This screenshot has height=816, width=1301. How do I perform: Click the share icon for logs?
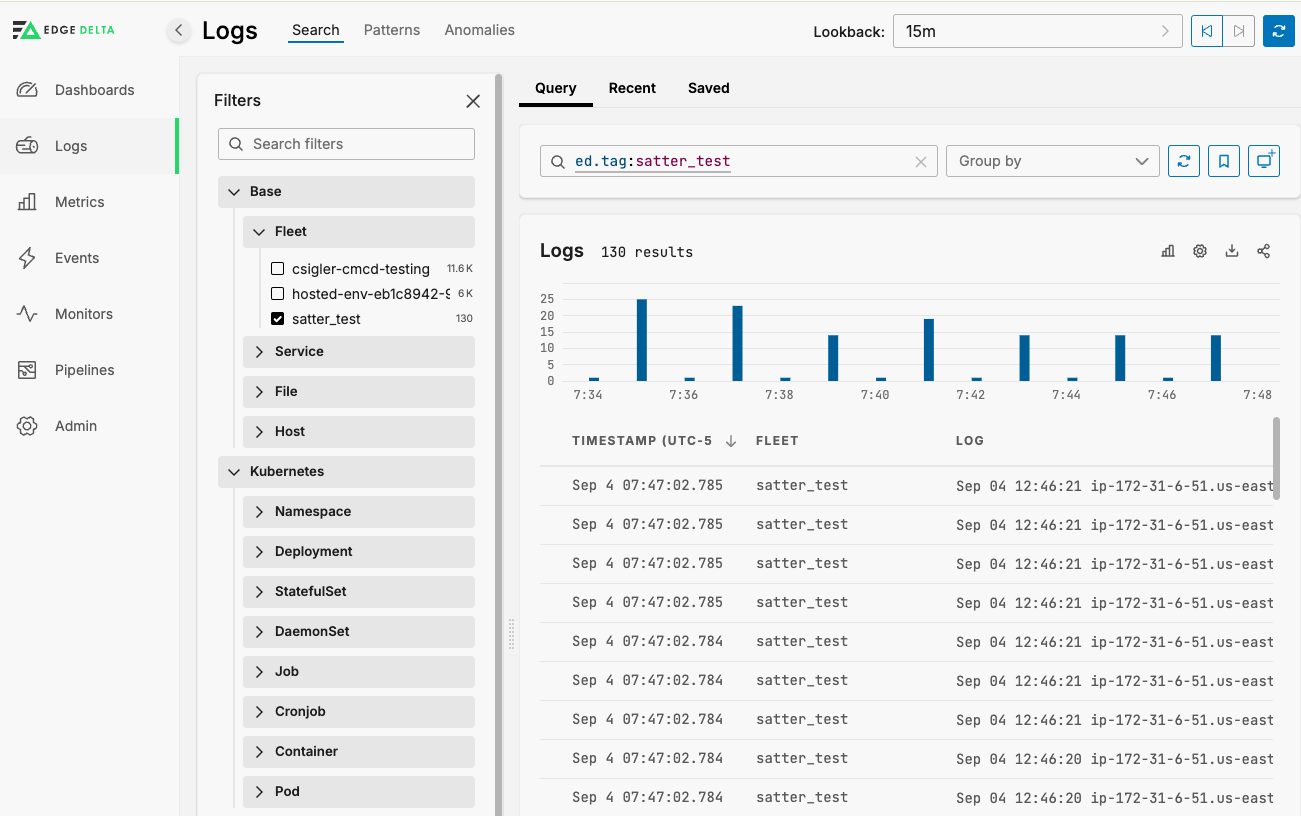click(1264, 251)
